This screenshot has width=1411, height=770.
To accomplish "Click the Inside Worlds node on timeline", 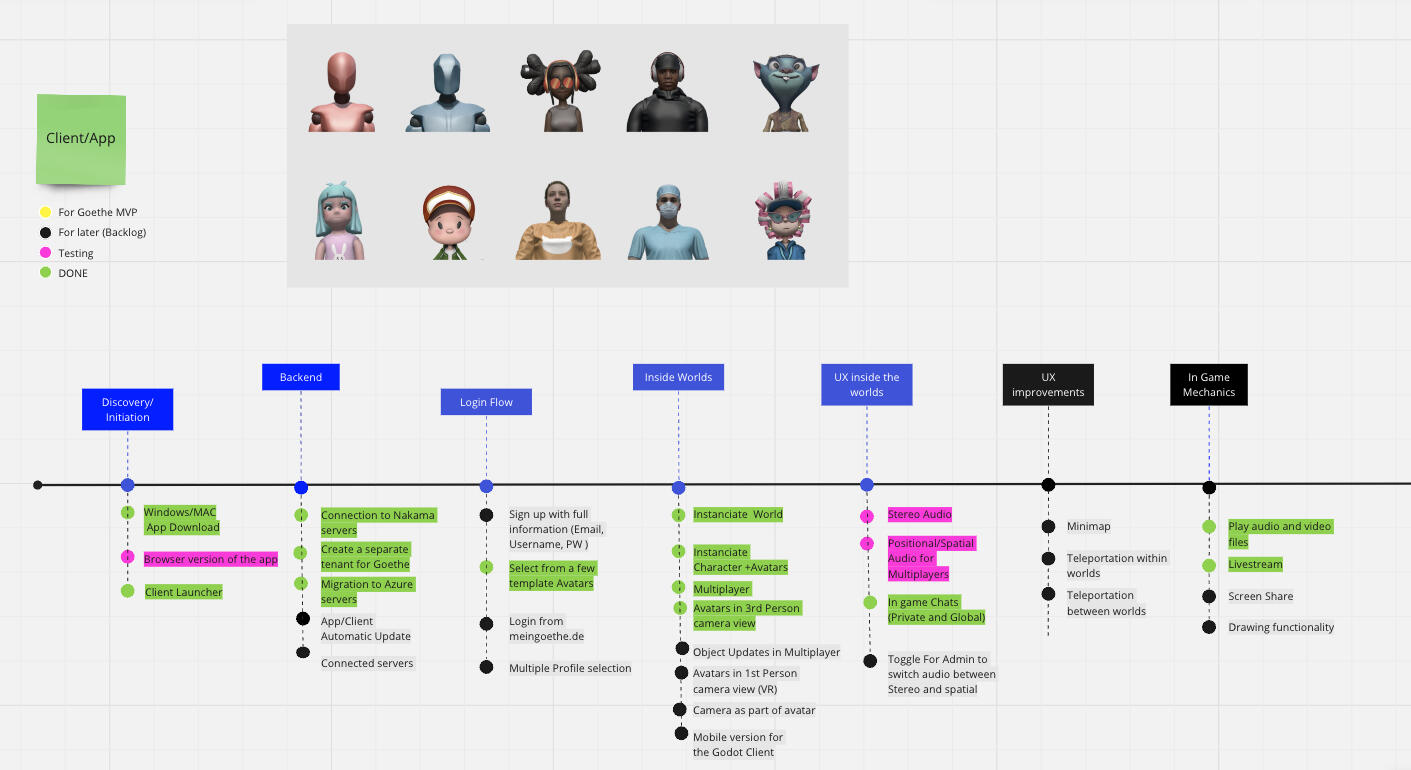I will point(678,488).
